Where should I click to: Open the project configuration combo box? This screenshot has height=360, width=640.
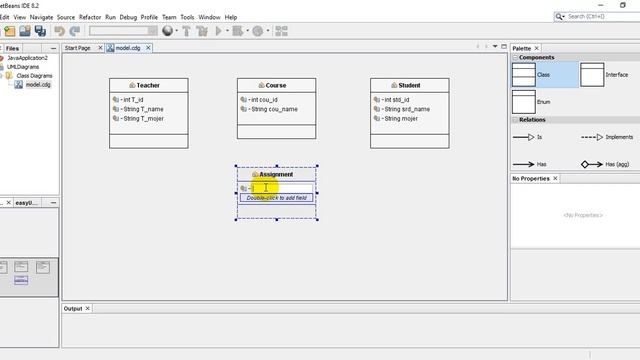pyautogui.click(x=123, y=31)
